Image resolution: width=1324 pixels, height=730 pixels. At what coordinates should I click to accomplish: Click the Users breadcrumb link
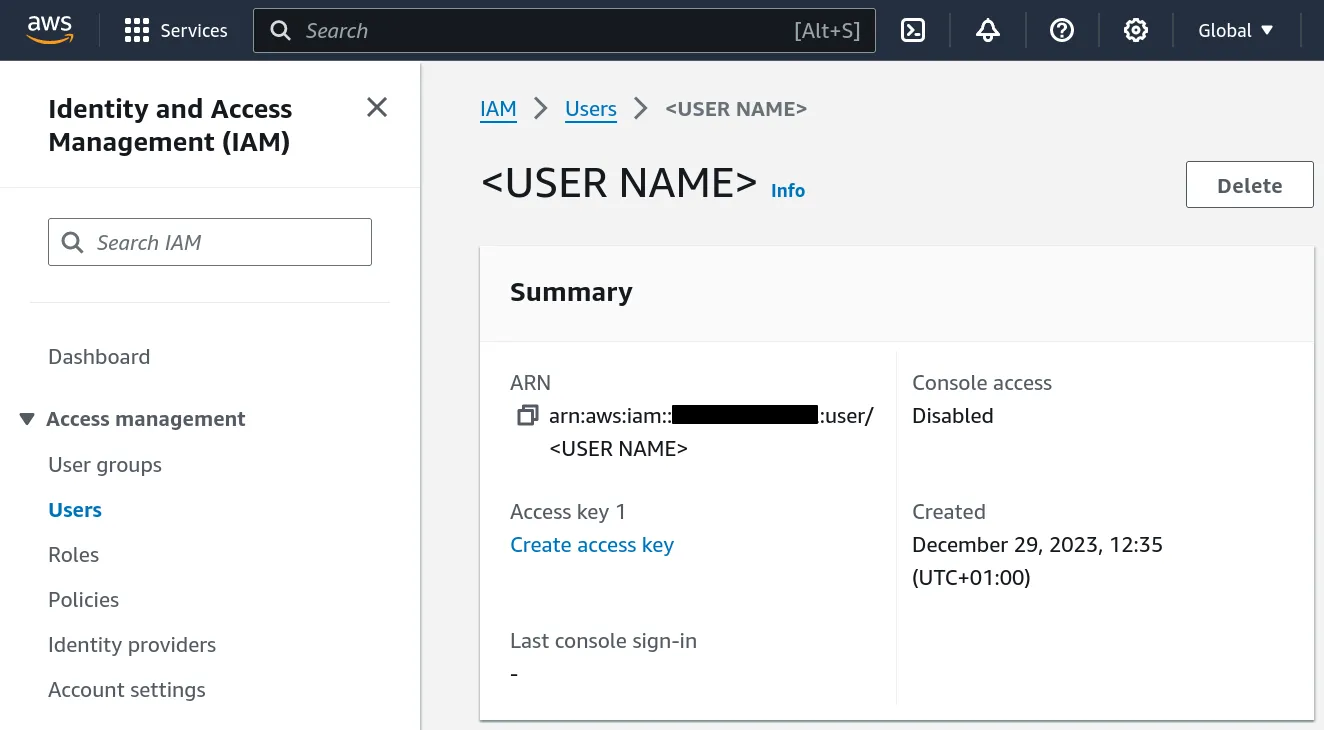pos(591,109)
